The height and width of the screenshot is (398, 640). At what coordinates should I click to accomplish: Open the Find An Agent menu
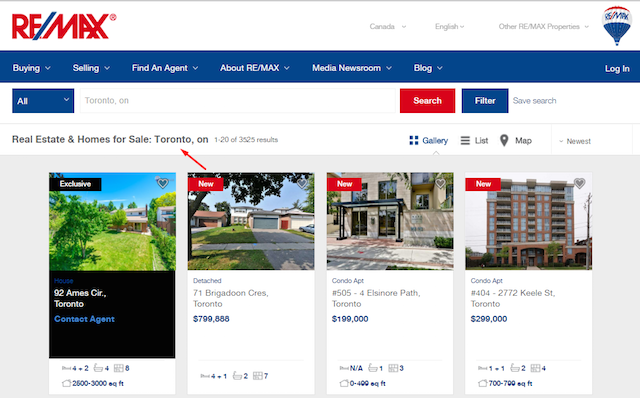tap(165, 68)
